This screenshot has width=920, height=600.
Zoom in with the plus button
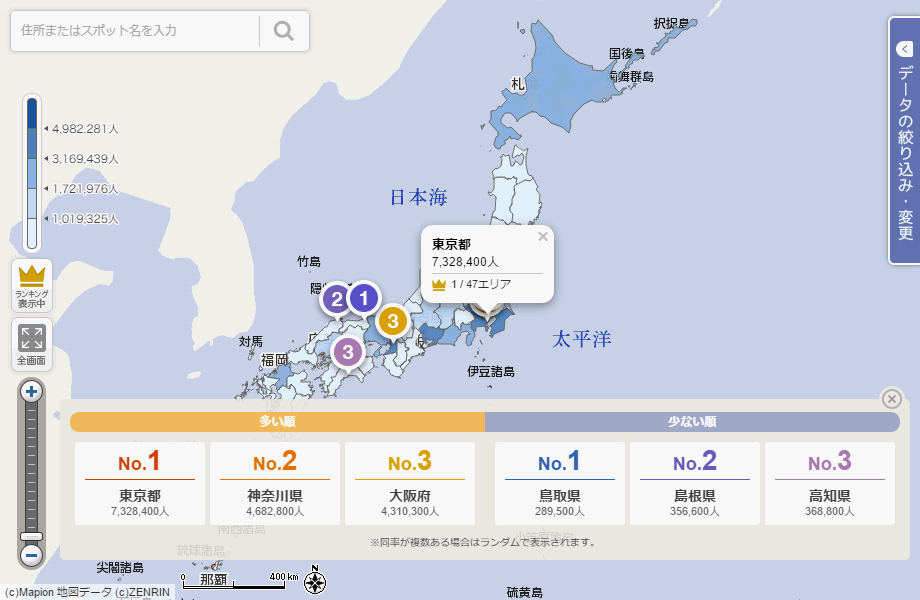[x=32, y=391]
